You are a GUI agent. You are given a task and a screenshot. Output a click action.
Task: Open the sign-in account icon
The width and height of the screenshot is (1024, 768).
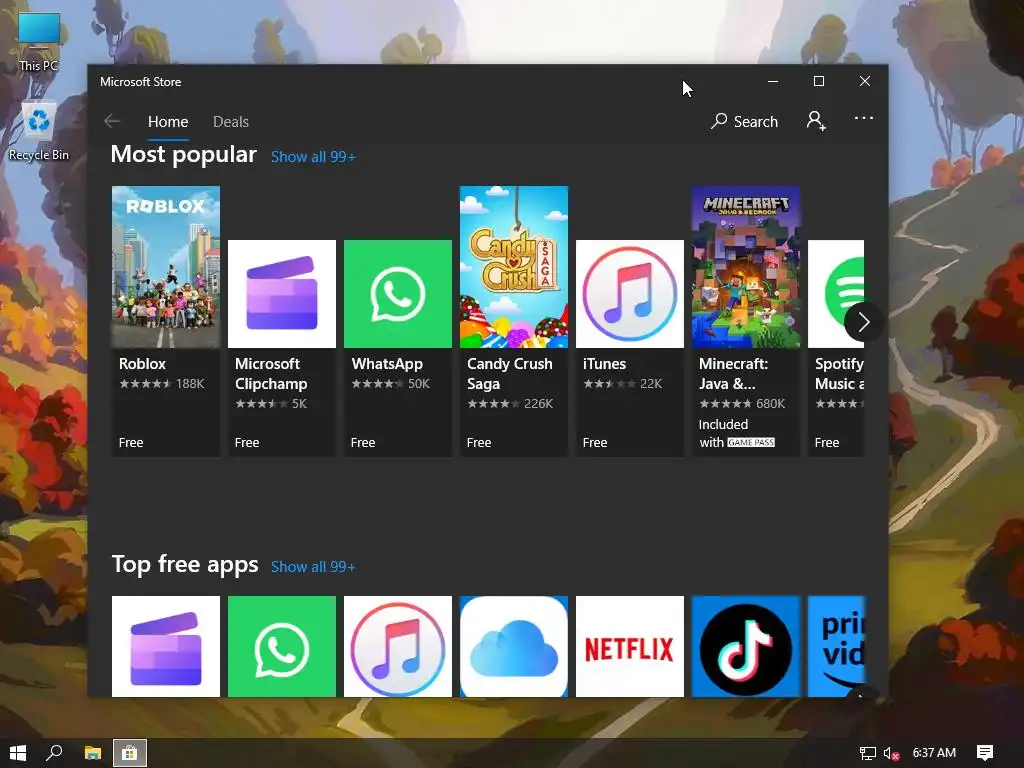[816, 121]
